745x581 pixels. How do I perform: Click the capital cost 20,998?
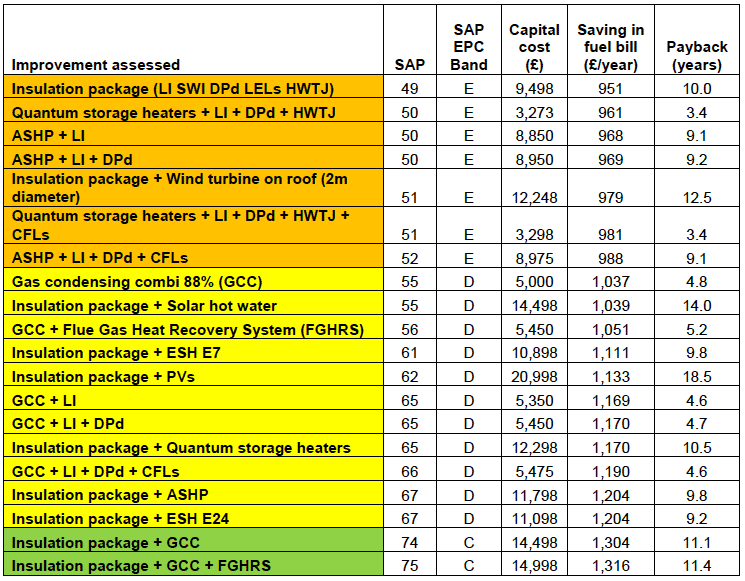click(535, 377)
